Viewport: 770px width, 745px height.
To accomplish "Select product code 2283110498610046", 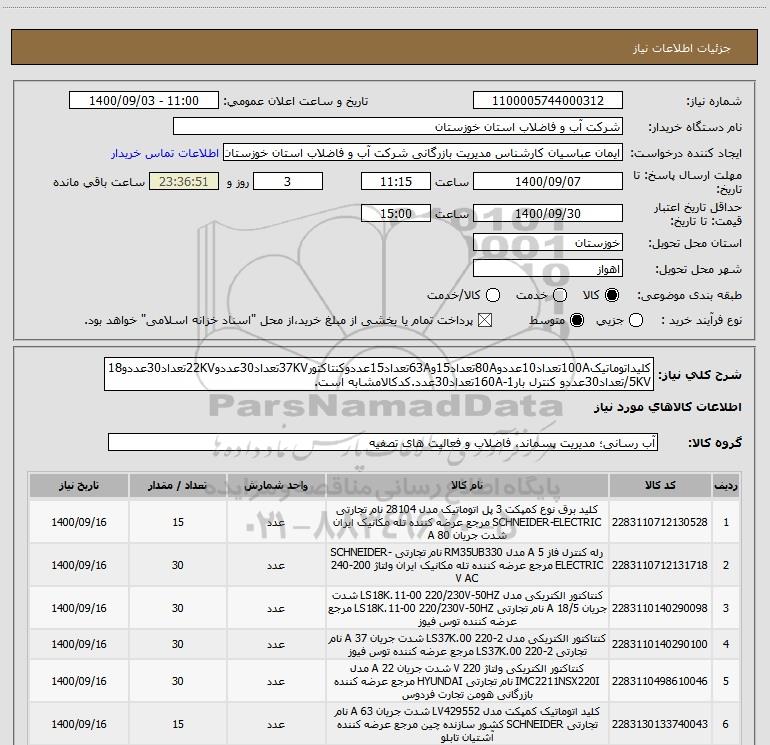I will (660, 681).
